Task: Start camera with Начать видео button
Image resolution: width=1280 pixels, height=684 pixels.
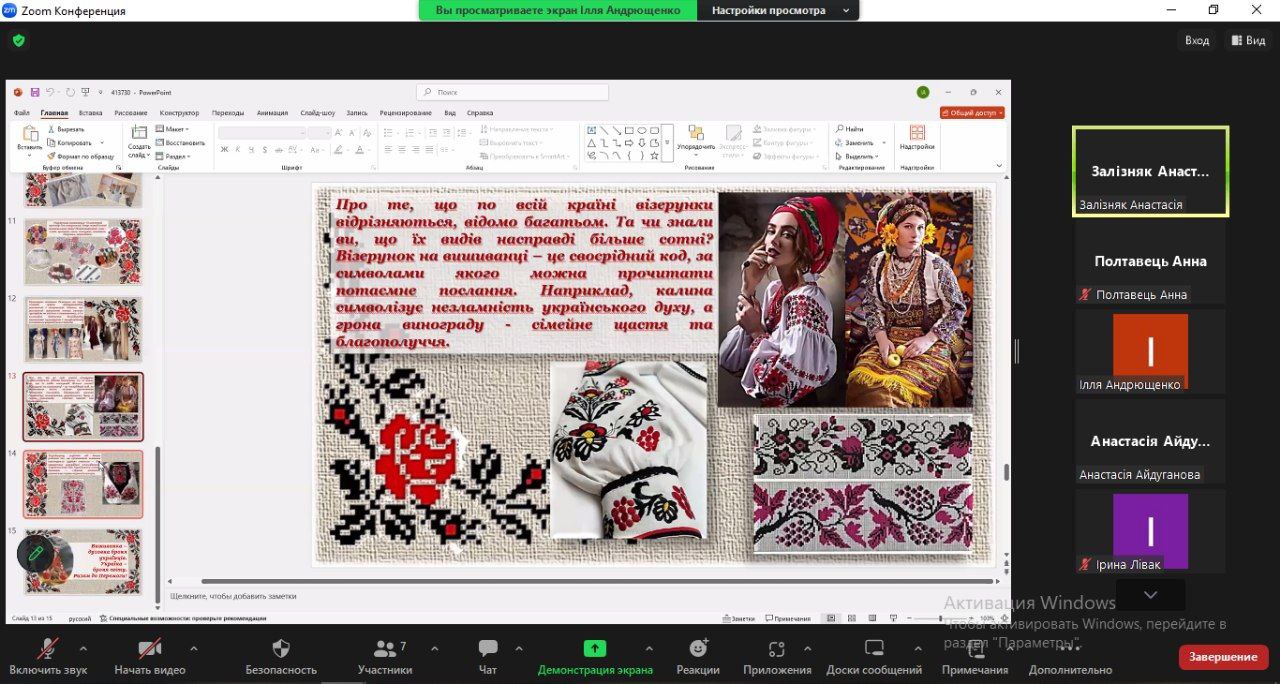Action: click(150, 649)
